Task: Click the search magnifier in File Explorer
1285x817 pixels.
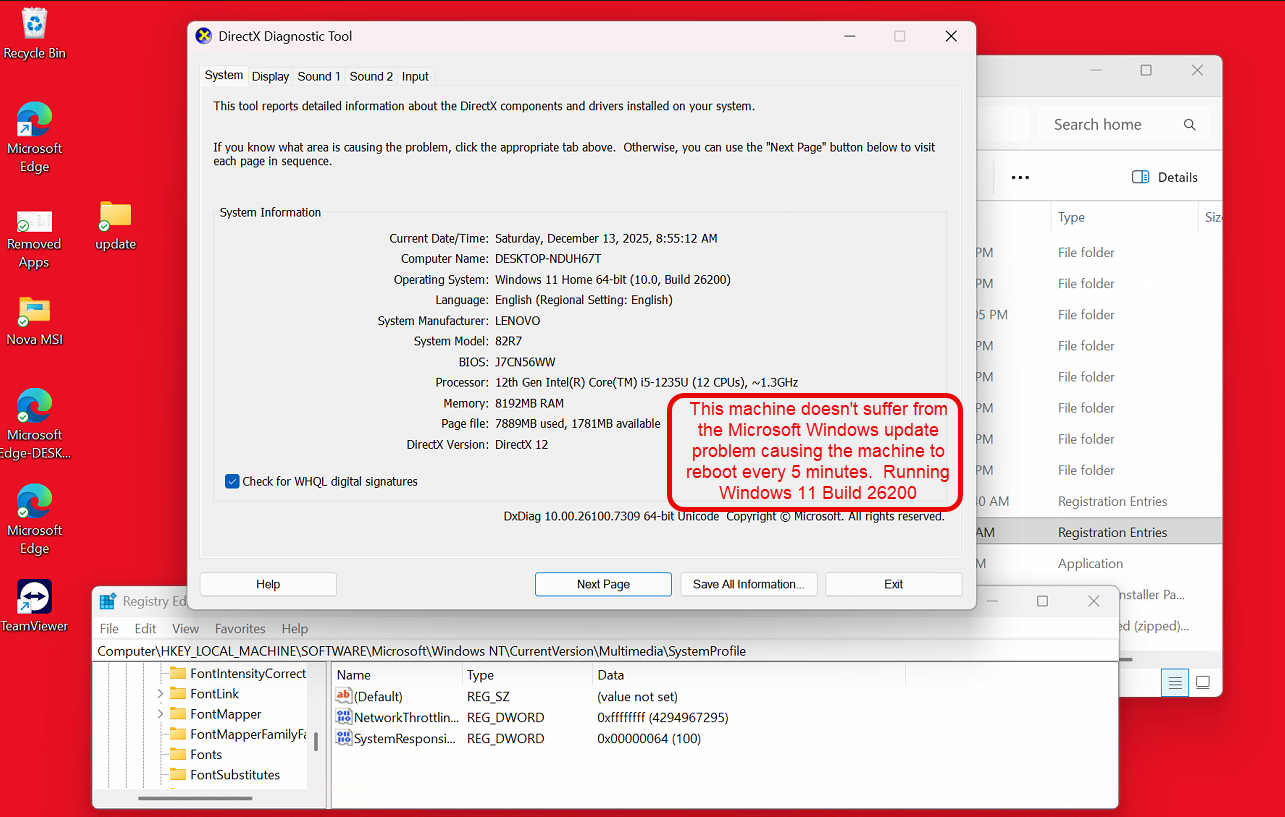Action: pyautogui.click(x=1190, y=125)
